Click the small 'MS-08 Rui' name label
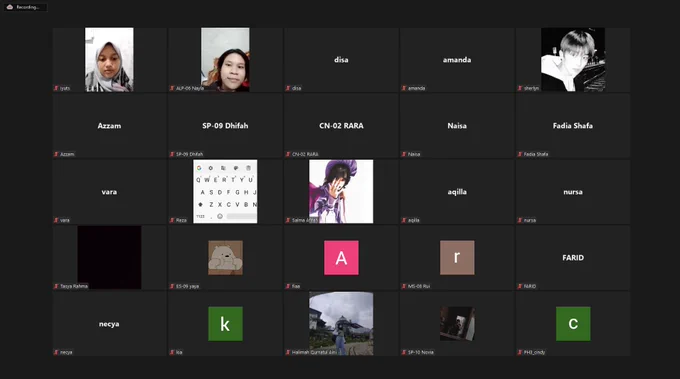Screen dimensions: 680x379 [419, 286]
